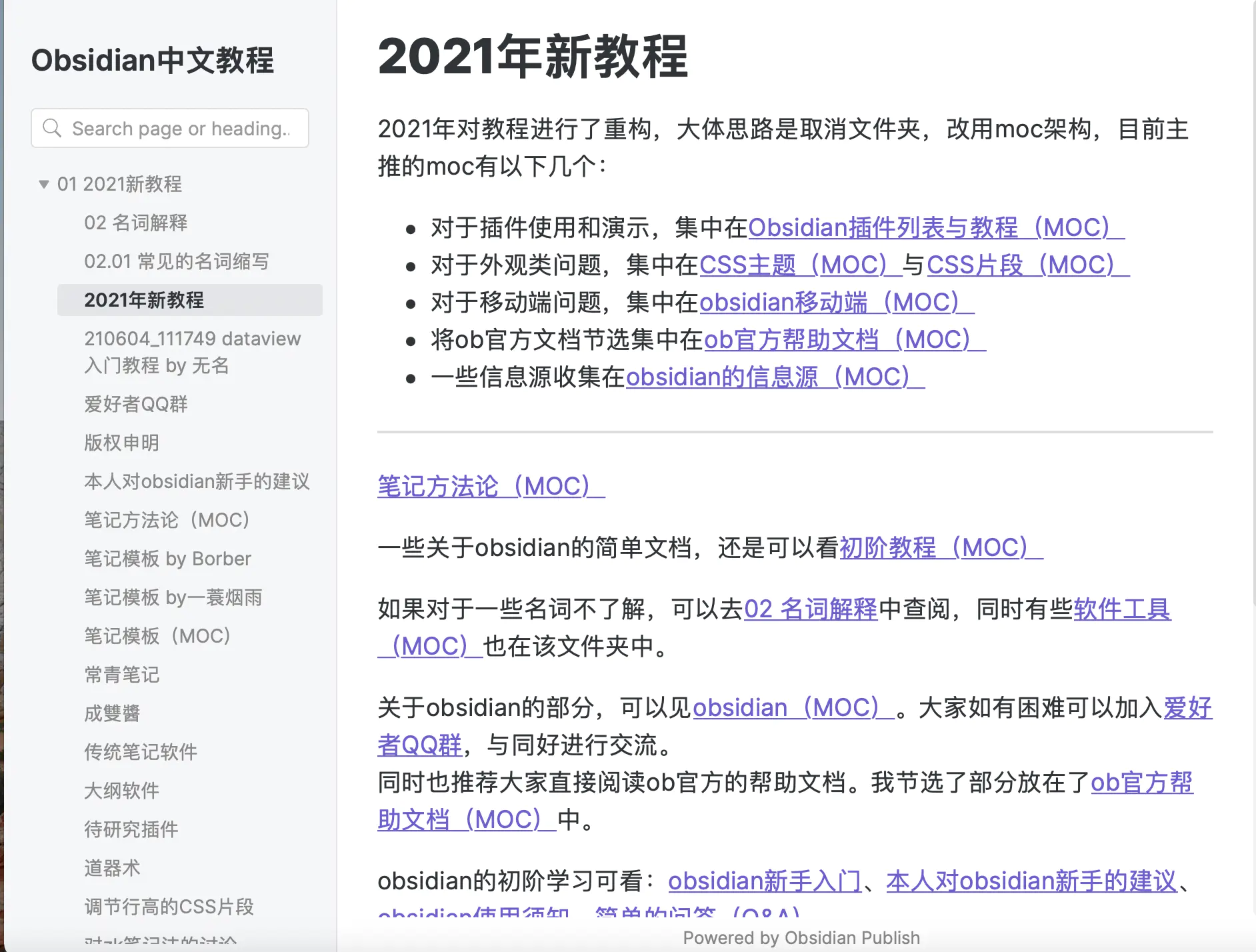Open 大纲软件 page
The width and height of the screenshot is (1256, 952).
[x=121, y=791]
